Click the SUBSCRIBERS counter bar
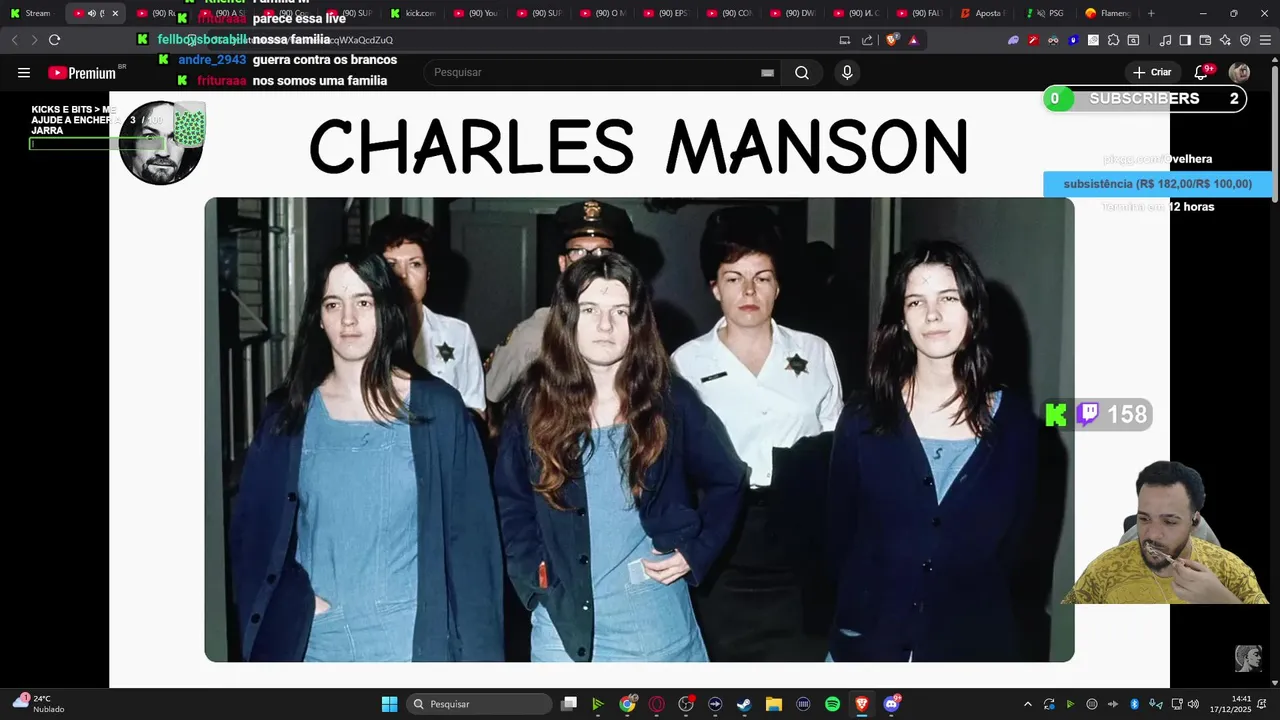This screenshot has width=1280, height=720. pyautogui.click(x=1145, y=98)
